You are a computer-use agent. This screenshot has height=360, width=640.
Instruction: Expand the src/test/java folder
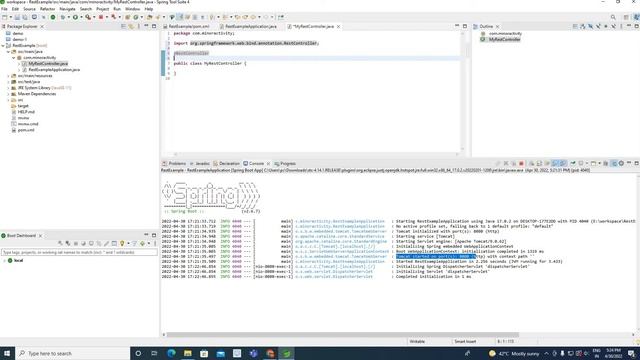(x=8, y=82)
